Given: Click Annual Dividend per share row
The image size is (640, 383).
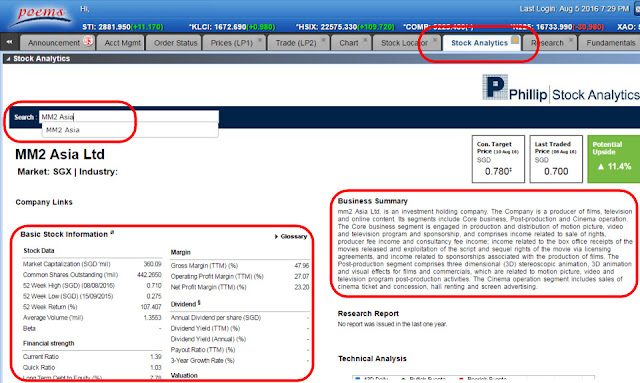Looking at the screenshot, I should pos(240,317).
